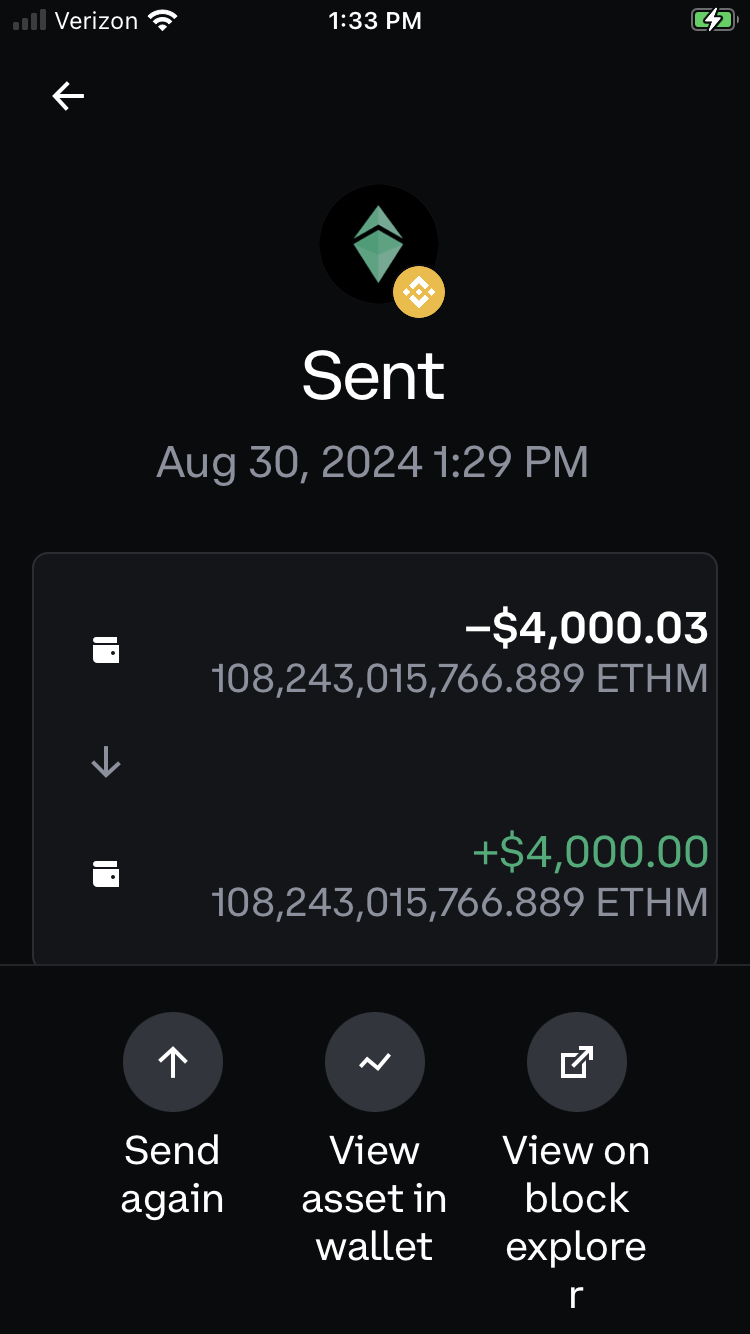
Task: Tap the recipient wallet icon
Action: coord(106,874)
